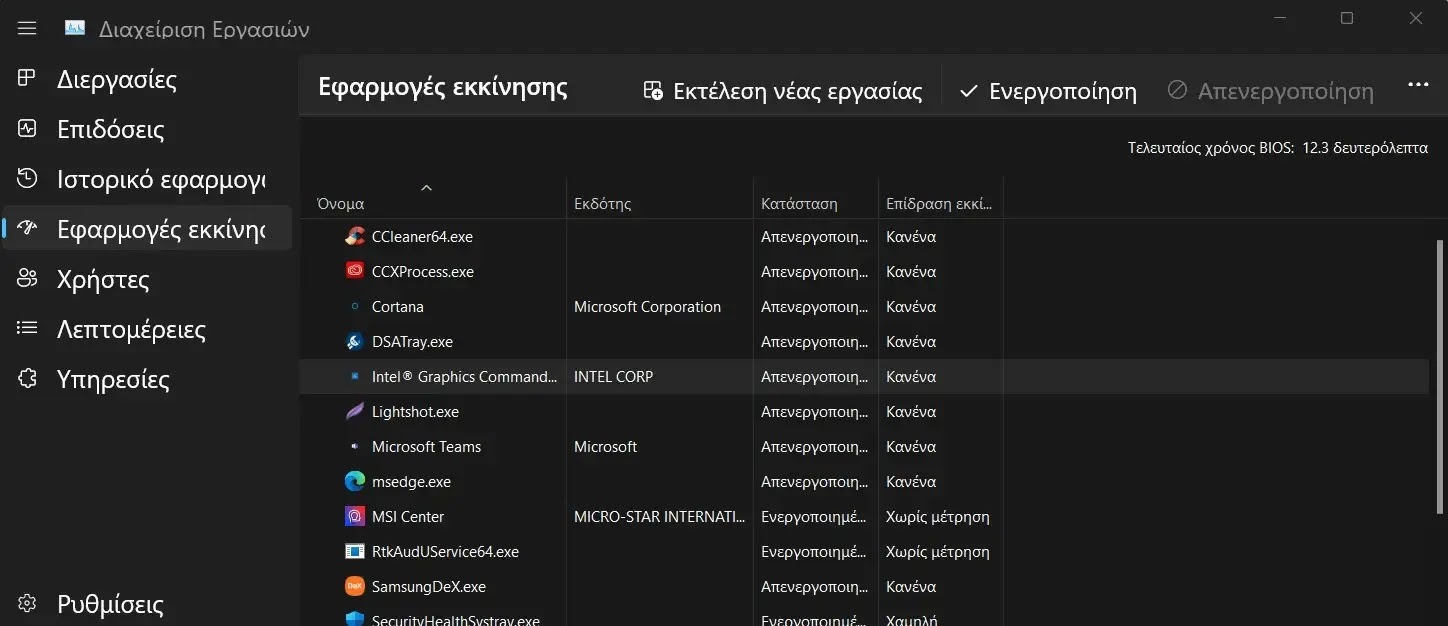Click the Ρυθμίσεις gear icon
This screenshot has width=1448, height=626.
(27, 604)
